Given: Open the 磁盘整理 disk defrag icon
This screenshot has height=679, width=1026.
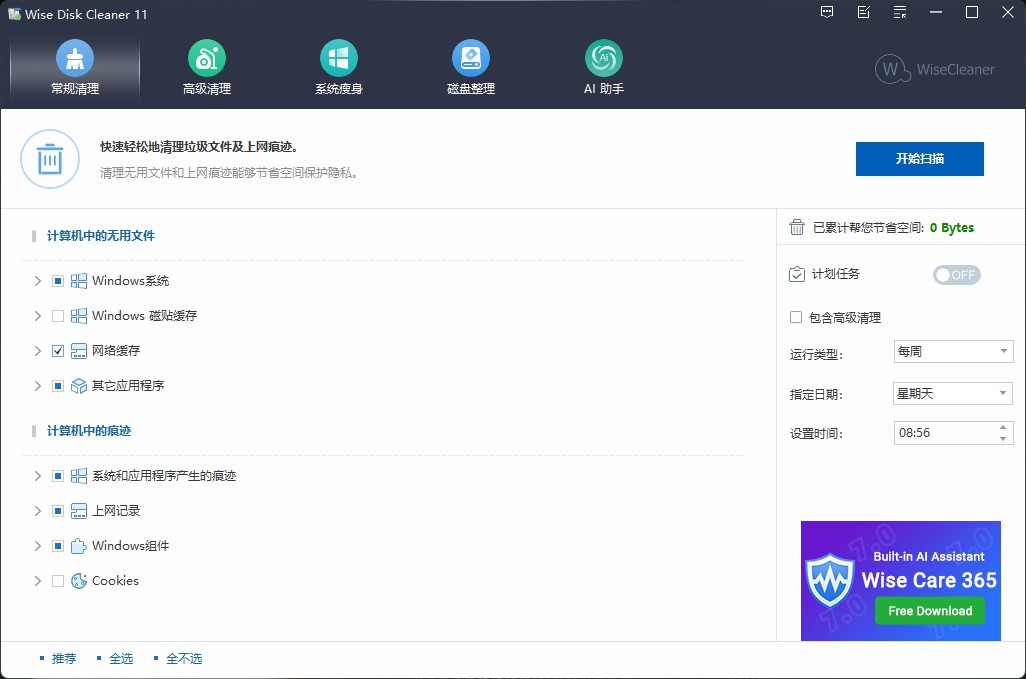Looking at the screenshot, I should click(x=471, y=58).
